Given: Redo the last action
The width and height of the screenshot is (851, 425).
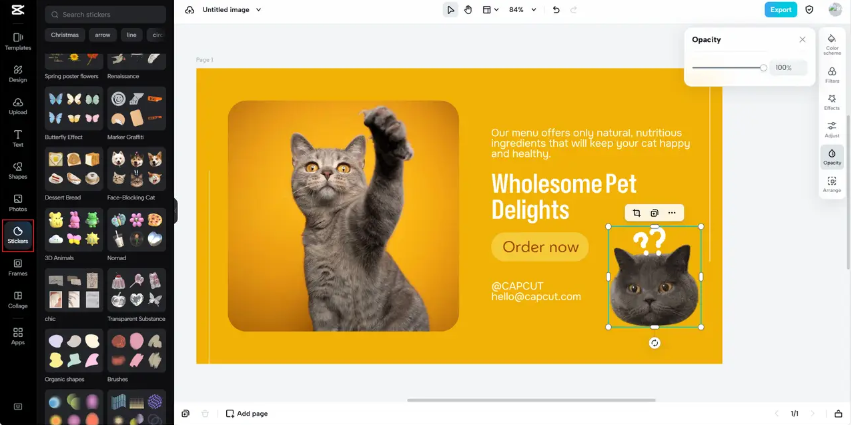Looking at the screenshot, I should pyautogui.click(x=574, y=10).
